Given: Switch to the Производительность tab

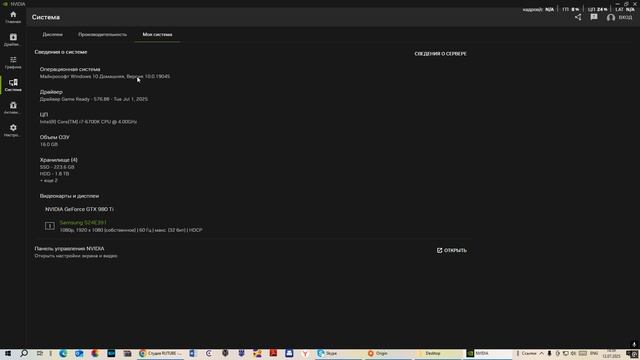Looking at the screenshot, I should pos(102,35).
